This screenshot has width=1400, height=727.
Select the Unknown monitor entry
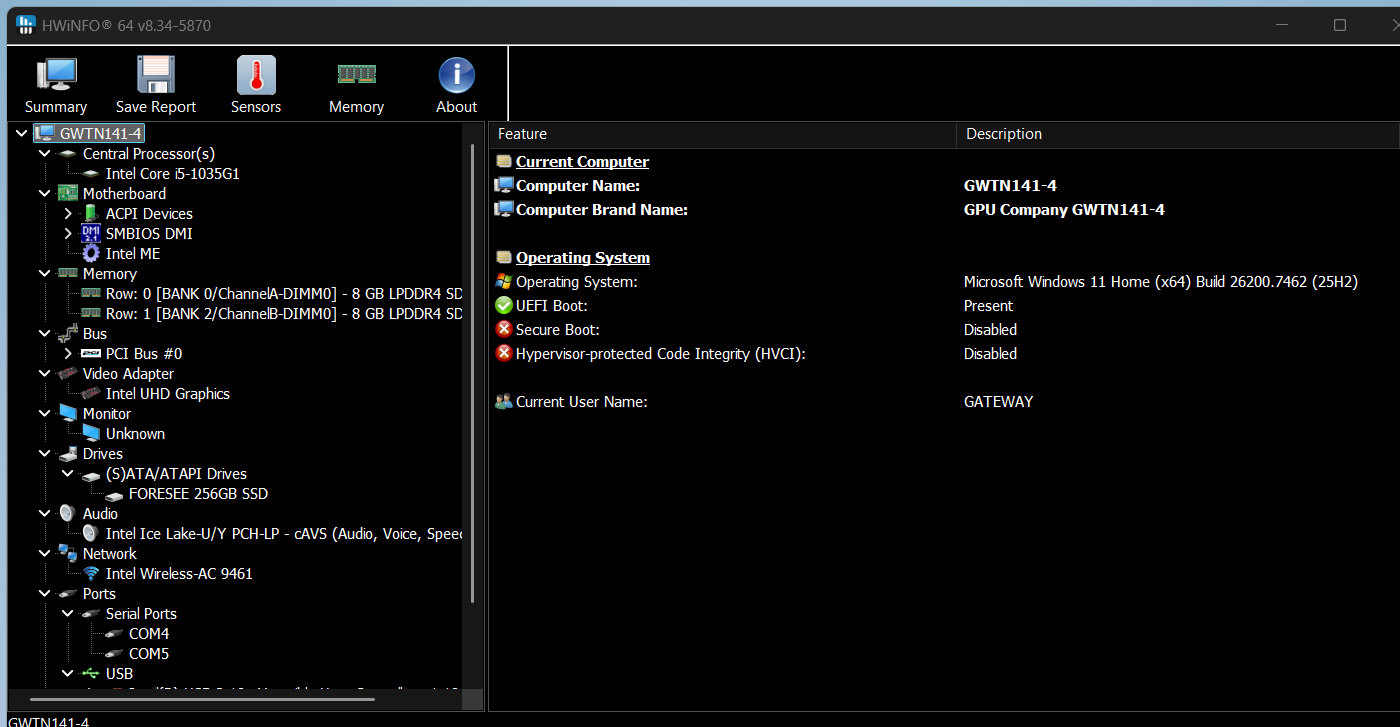(135, 433)
